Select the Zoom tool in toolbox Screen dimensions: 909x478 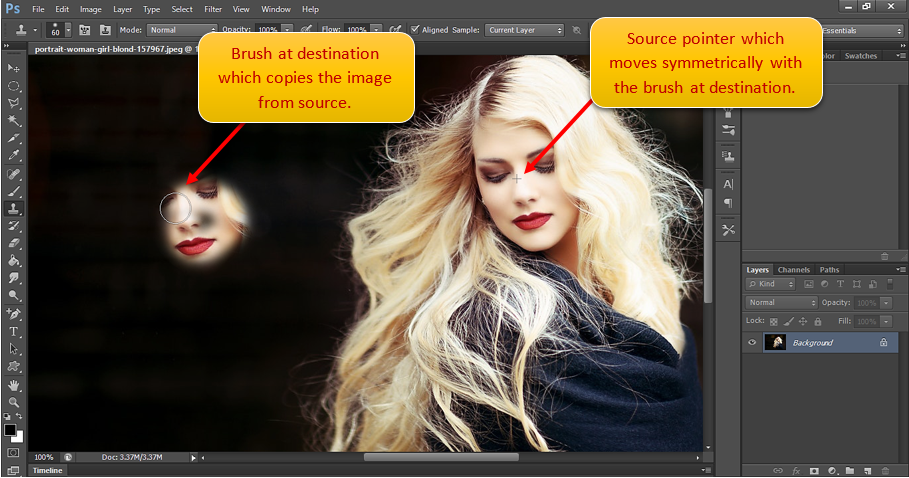coord(13,402)
